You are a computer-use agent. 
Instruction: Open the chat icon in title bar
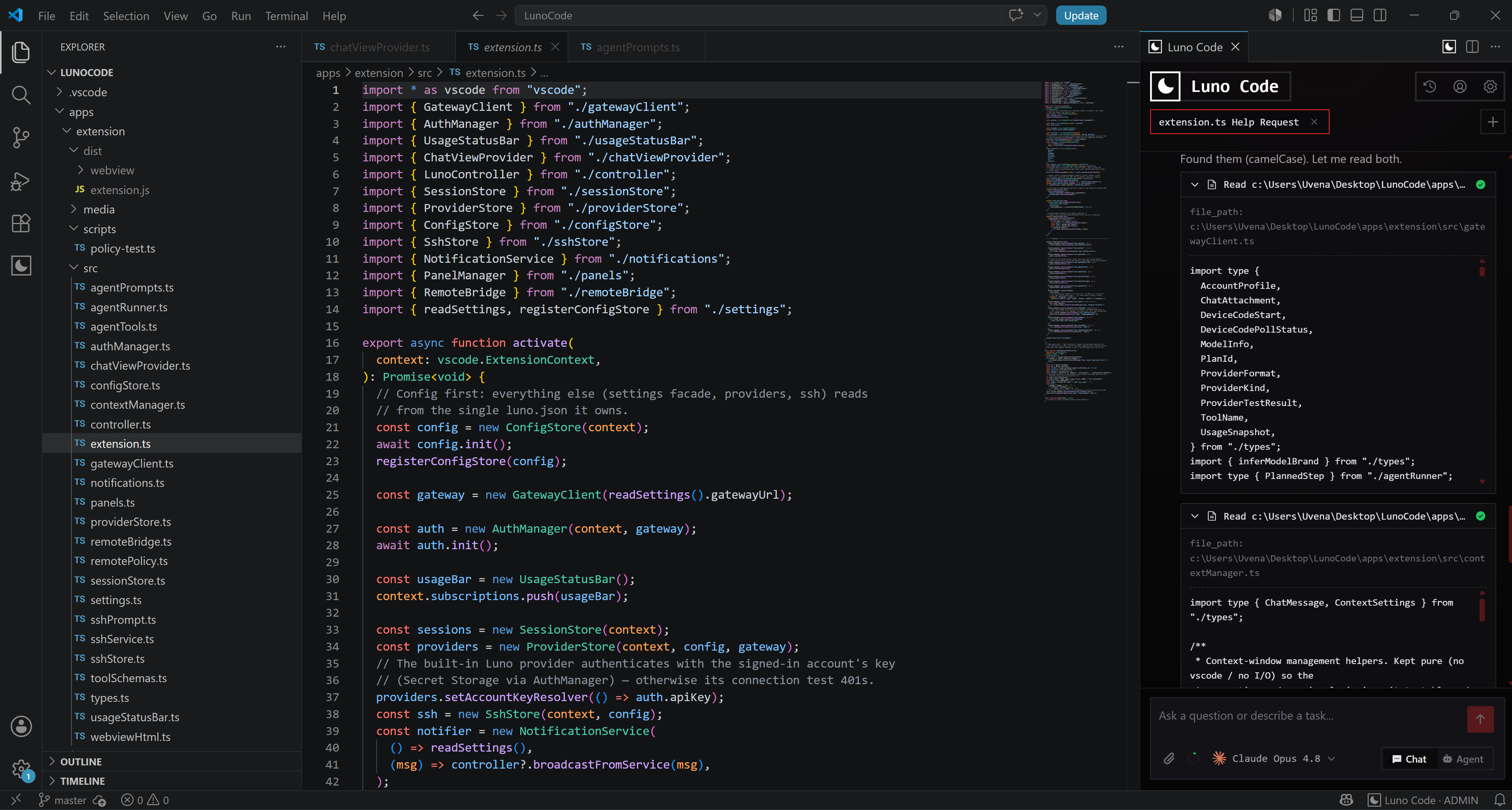coord(1015,15)
